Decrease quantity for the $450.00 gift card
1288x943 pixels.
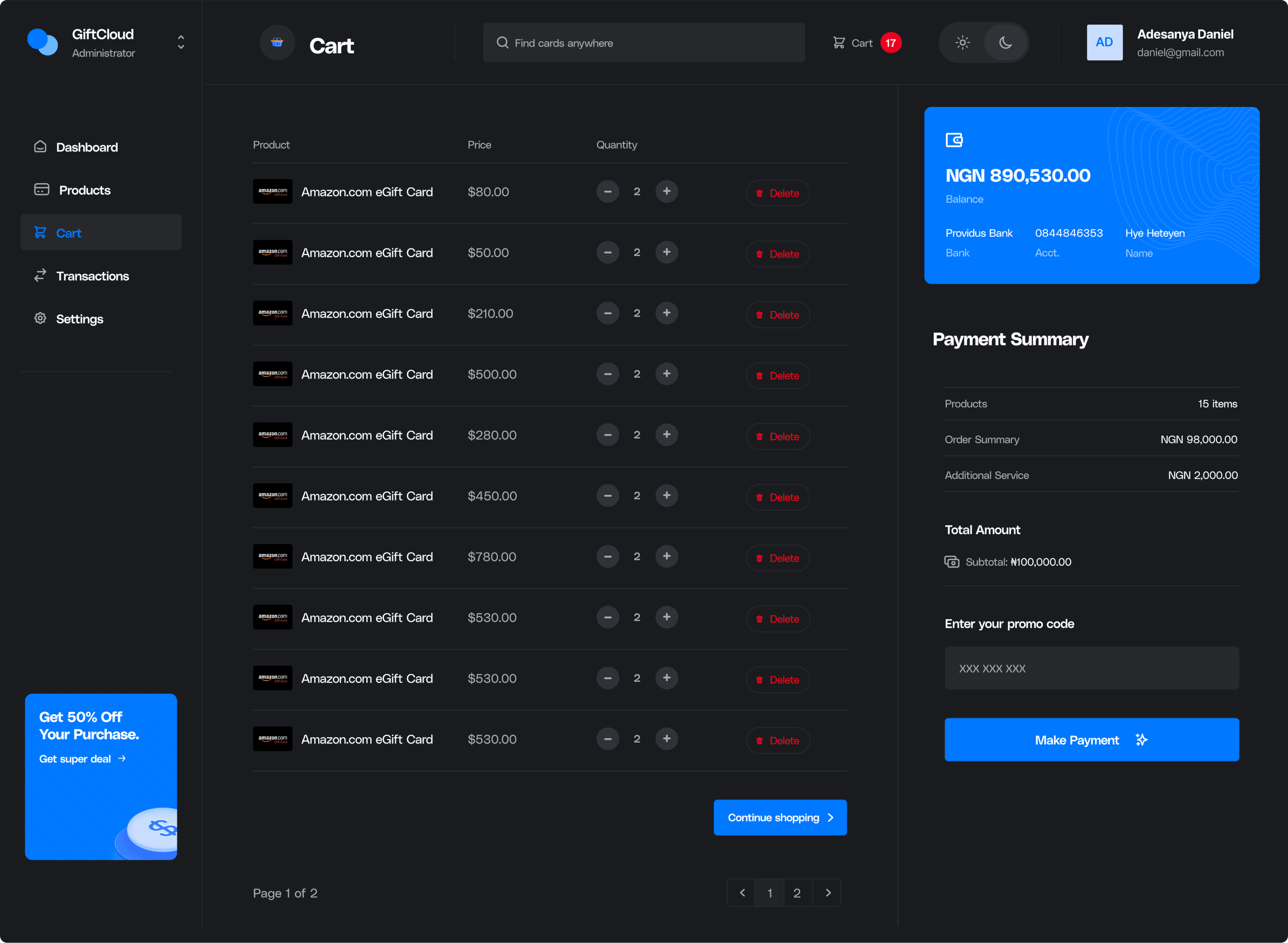pos(608,495)
